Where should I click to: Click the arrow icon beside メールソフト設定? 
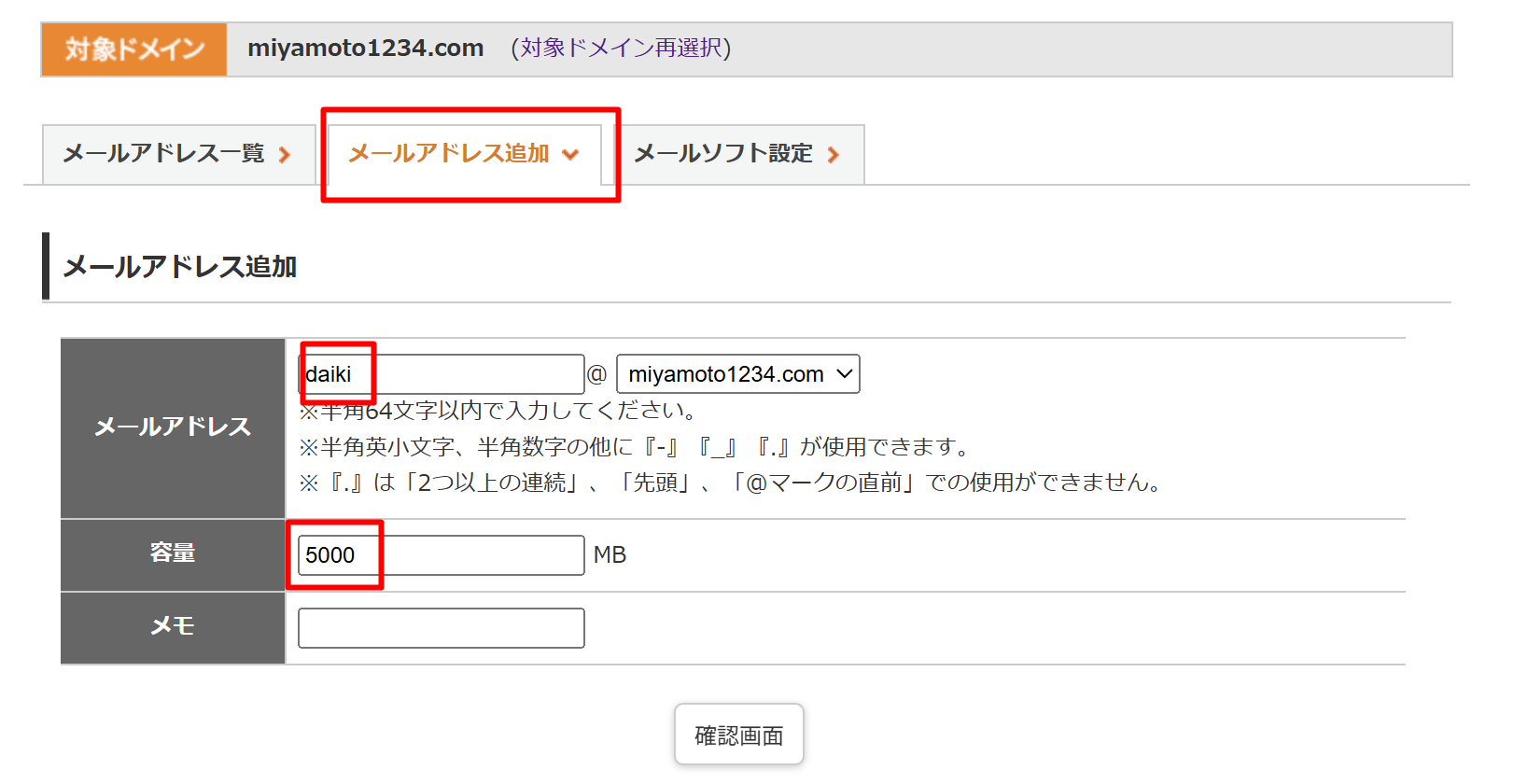tap(833, 155)
